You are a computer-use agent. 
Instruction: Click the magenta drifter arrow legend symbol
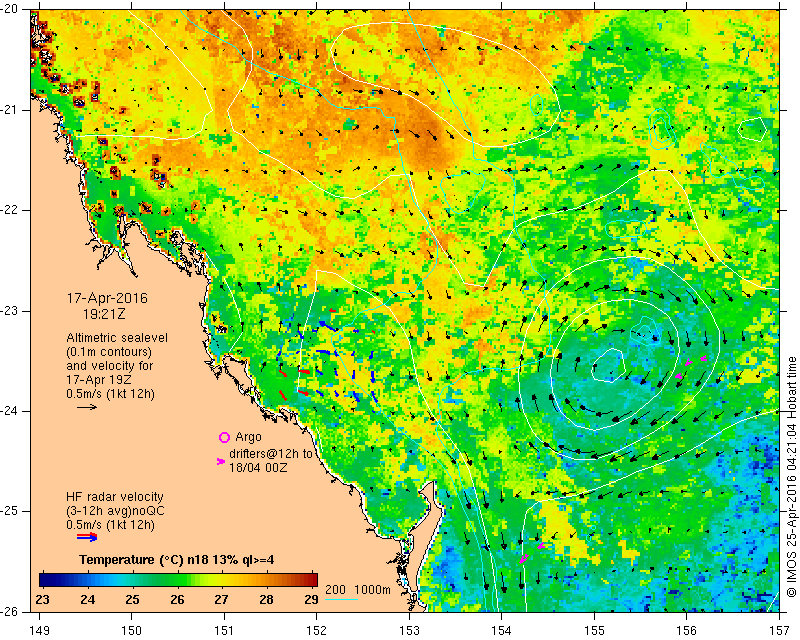pyautogui.click(x=221, y=461)
